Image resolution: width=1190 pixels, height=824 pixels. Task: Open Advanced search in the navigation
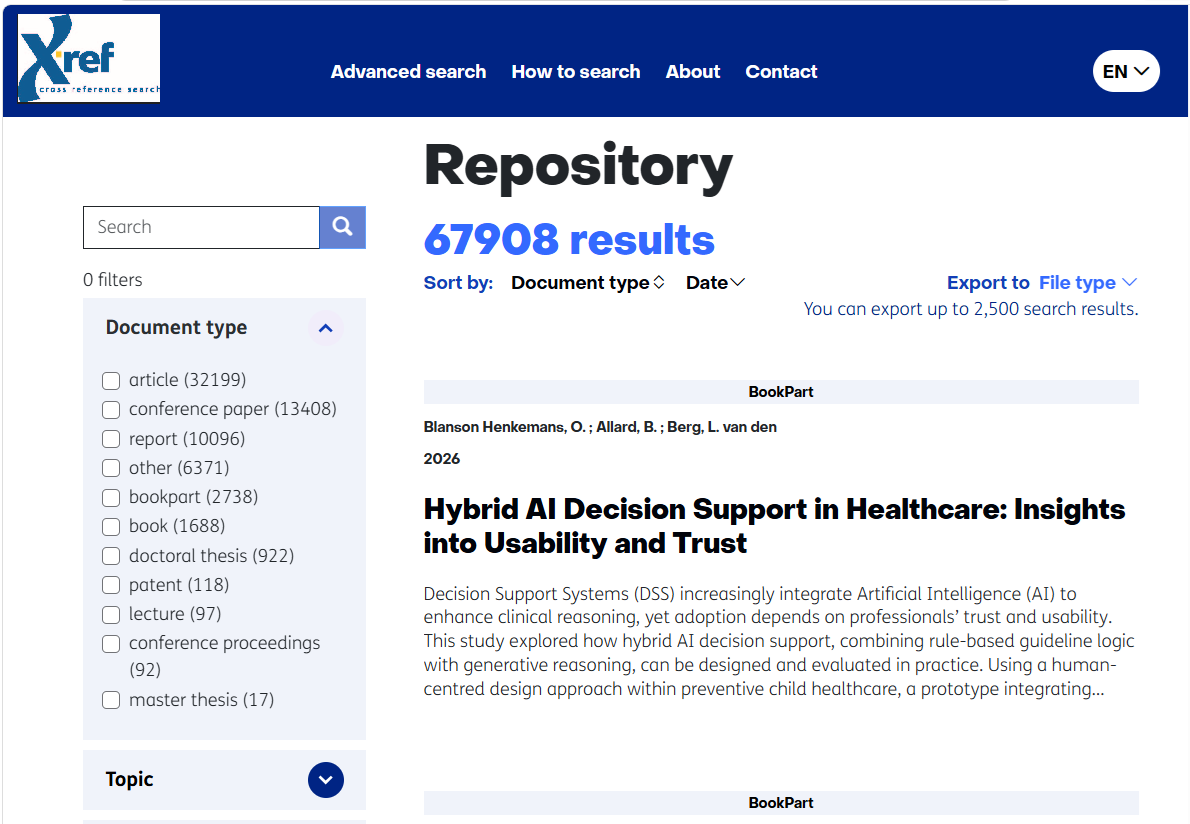[x=408, y=71]
